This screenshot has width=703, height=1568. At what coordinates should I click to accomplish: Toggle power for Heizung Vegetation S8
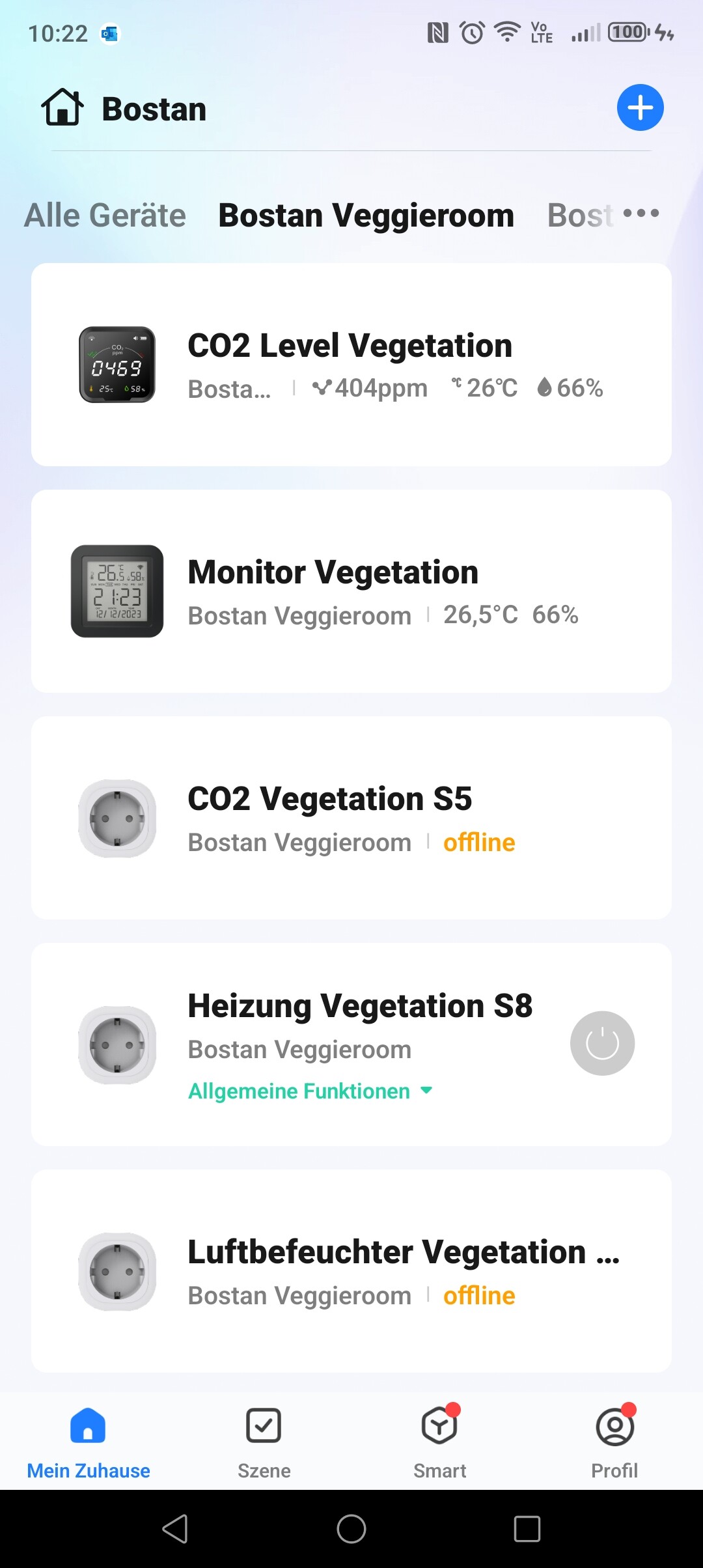pos(602,1043)
